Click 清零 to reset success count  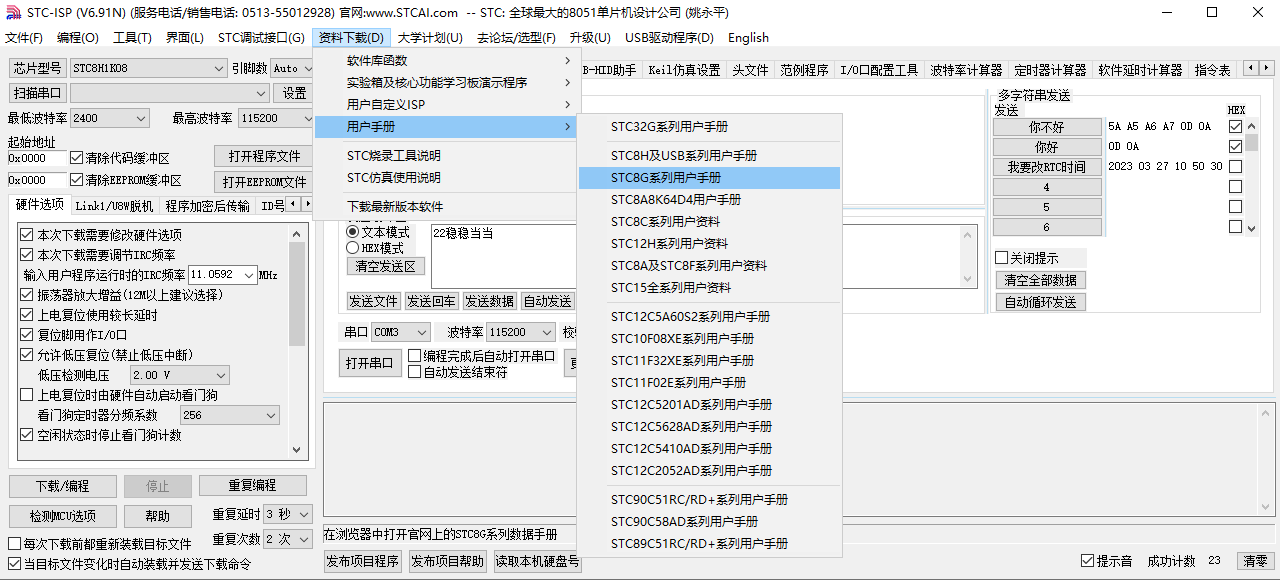(x=1254, y=561)
